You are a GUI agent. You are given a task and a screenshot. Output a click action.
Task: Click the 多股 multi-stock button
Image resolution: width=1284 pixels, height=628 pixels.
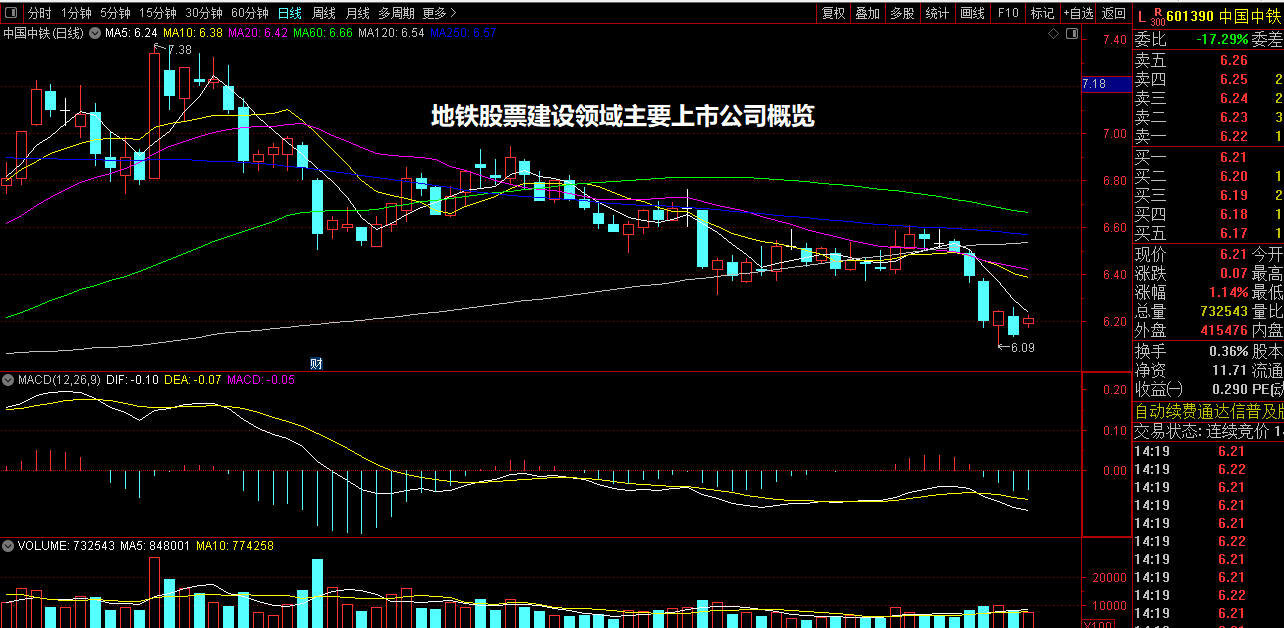tap(902, 13)
